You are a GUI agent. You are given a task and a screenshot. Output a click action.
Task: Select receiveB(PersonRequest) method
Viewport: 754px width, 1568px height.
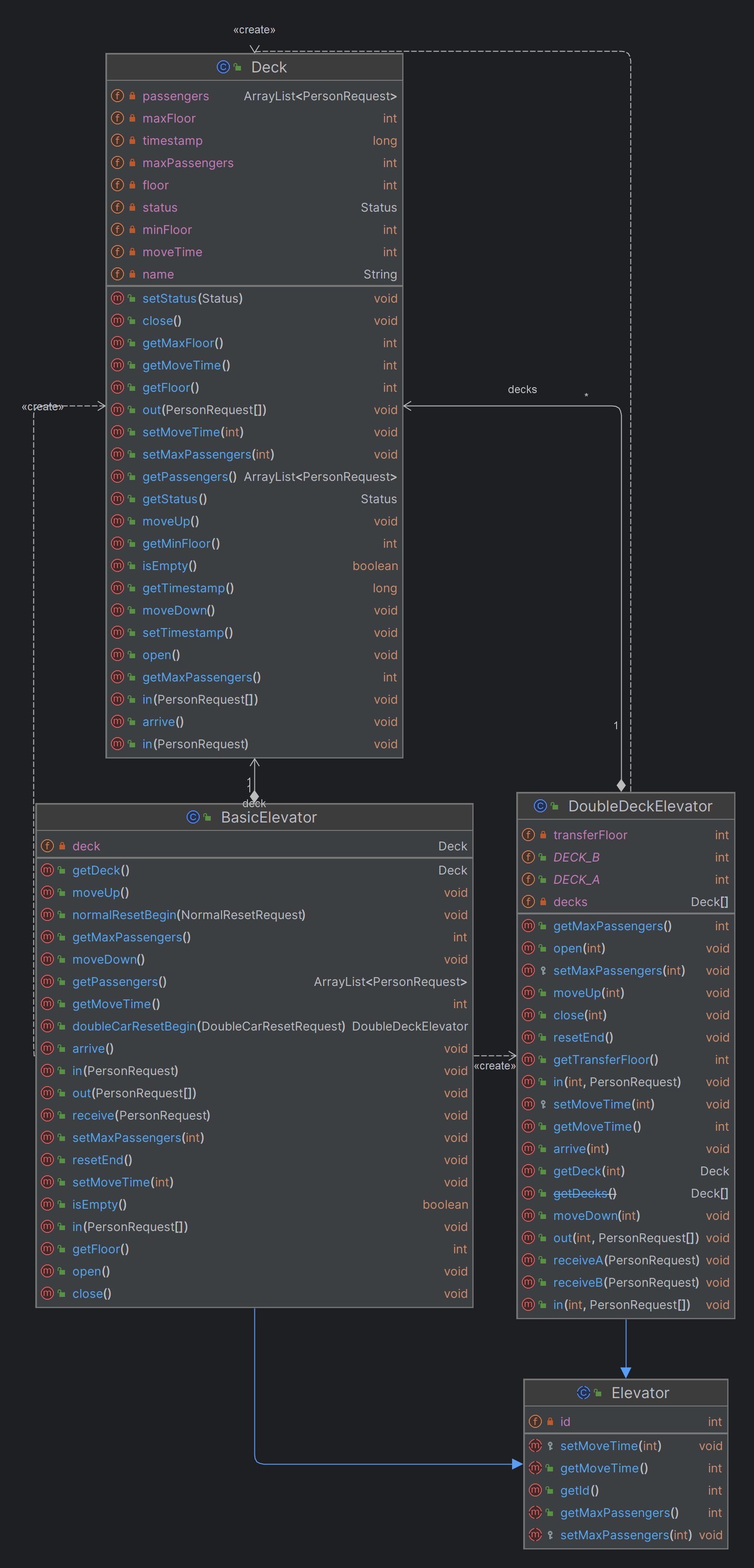point(625,1282)
